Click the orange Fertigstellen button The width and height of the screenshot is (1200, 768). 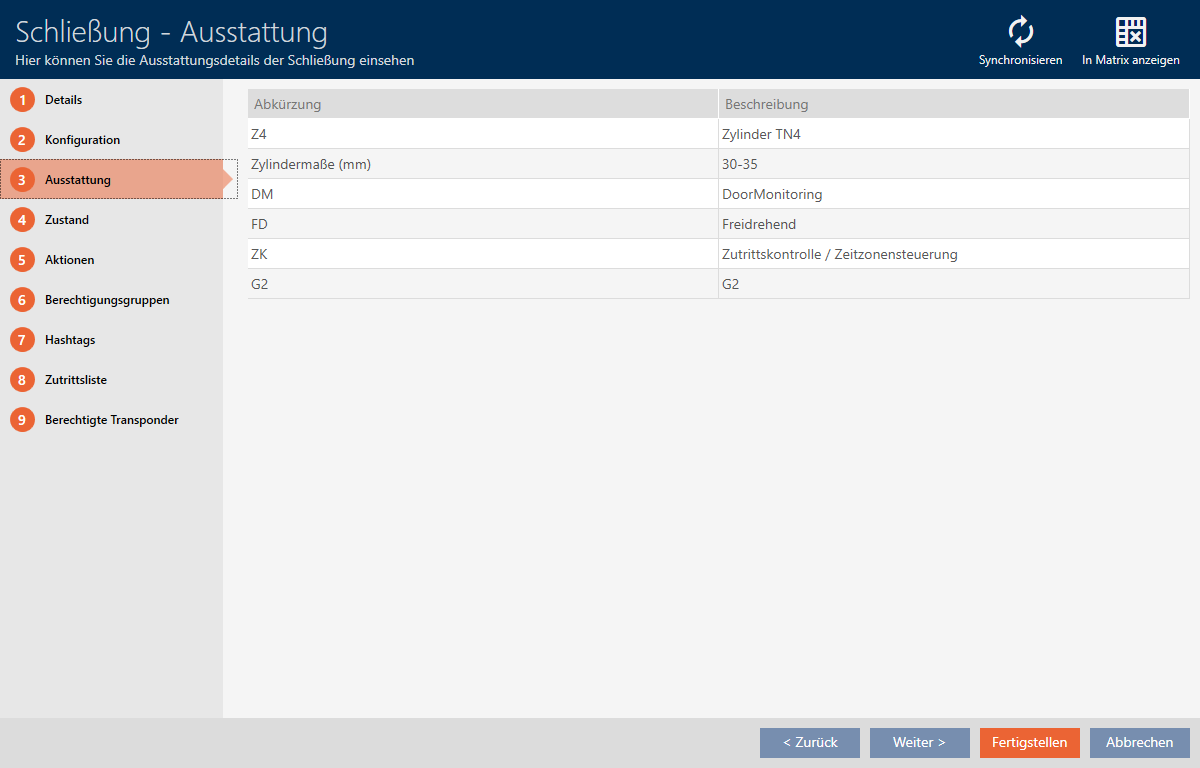(x=1029, y=742)
